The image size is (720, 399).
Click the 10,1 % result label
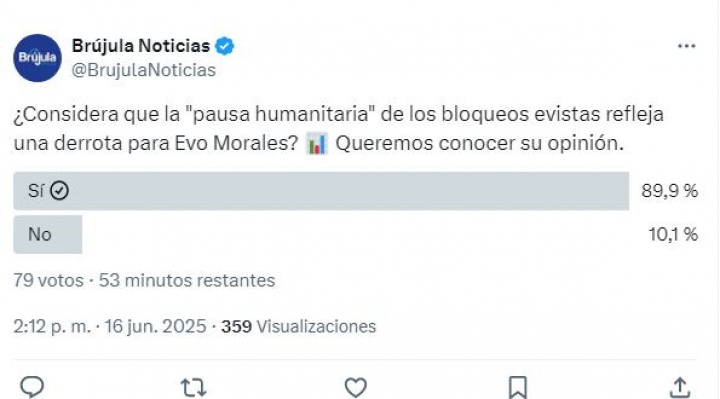tap(673, 235)
